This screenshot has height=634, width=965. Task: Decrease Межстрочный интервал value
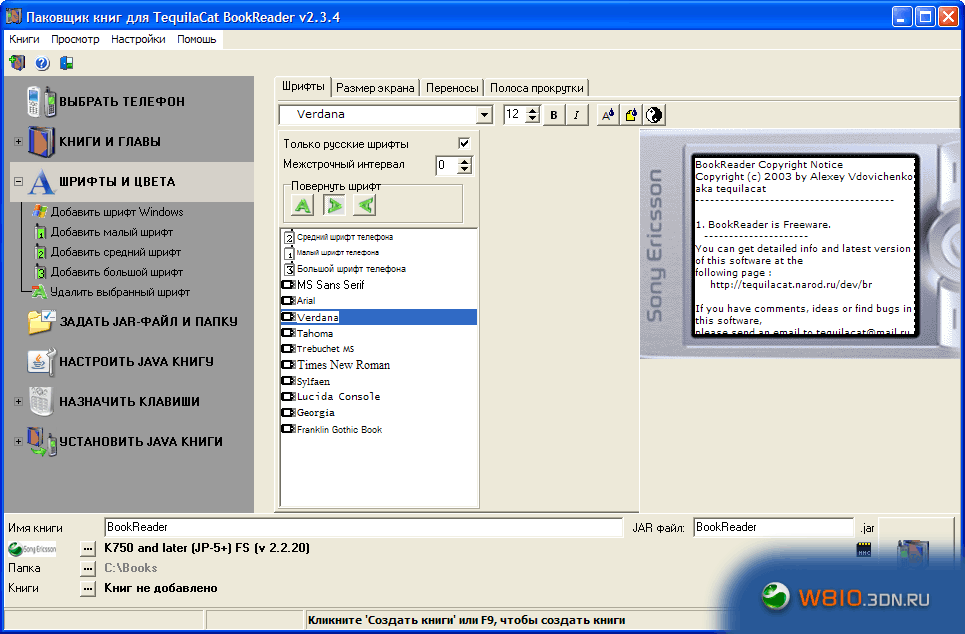465,169
